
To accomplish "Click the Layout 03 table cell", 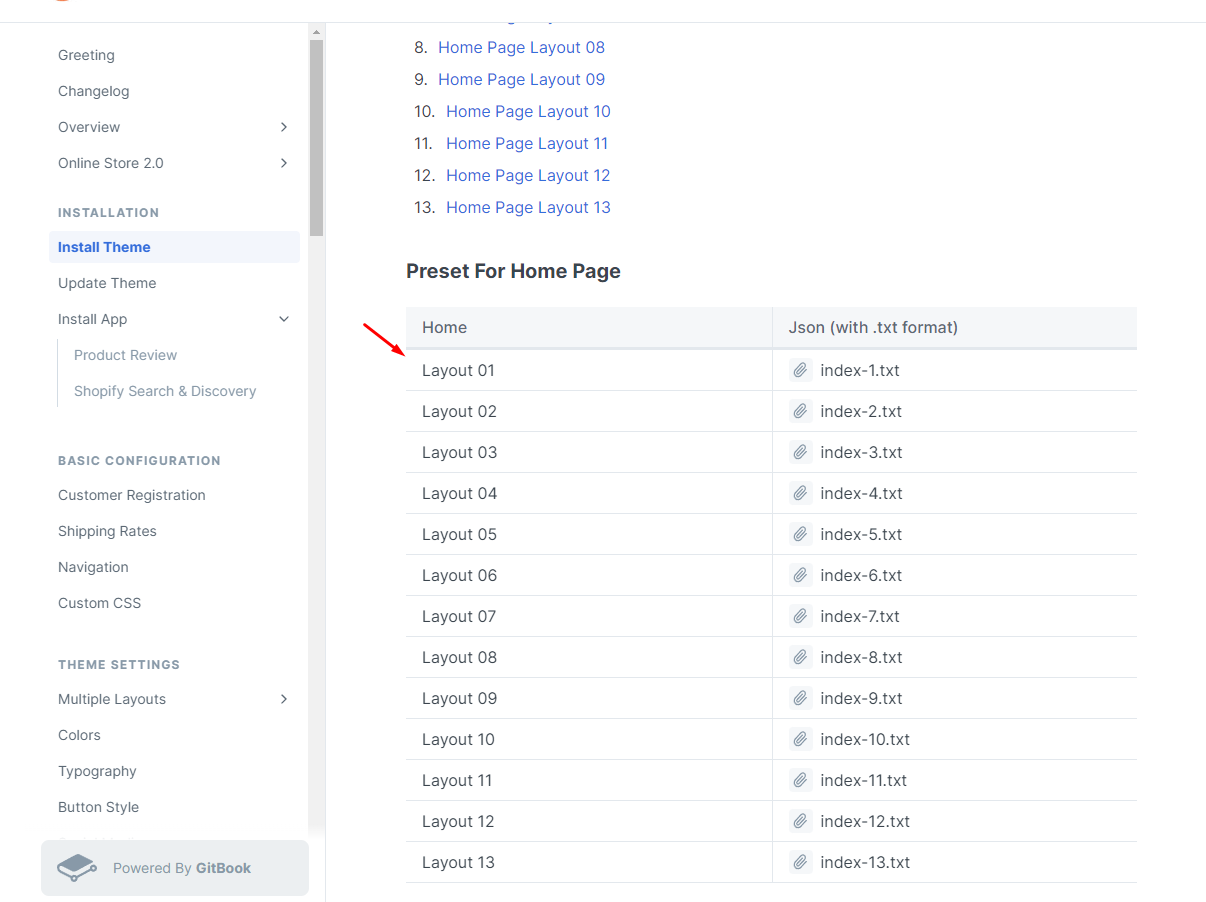I will [589, 452].
